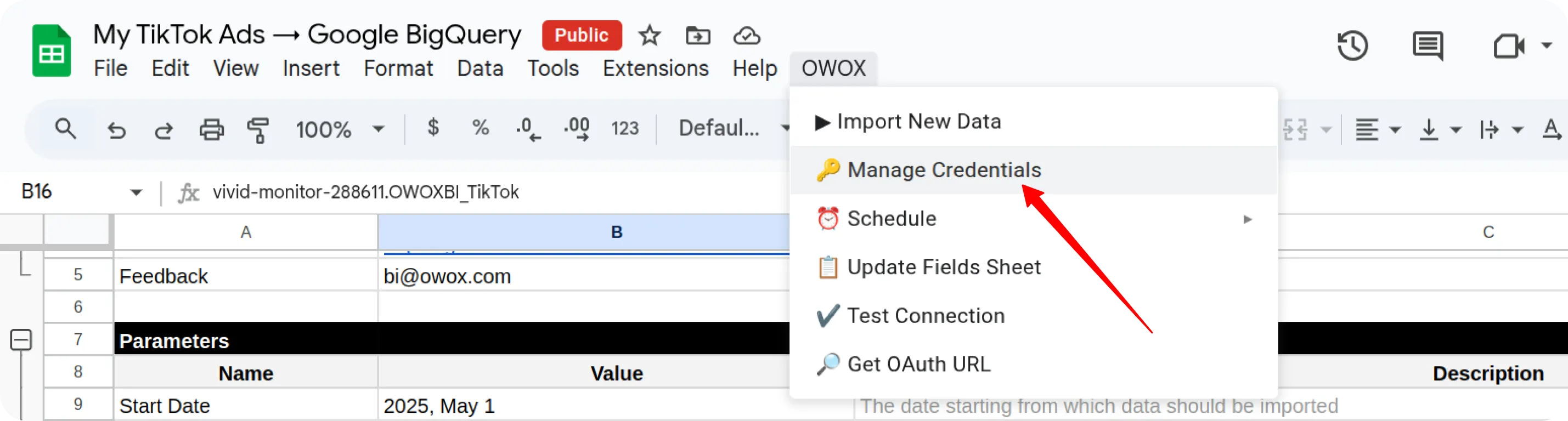Open the zoom 100% dropdown
The height and width of the screenshot is (421, 1568).
point(339,129)
